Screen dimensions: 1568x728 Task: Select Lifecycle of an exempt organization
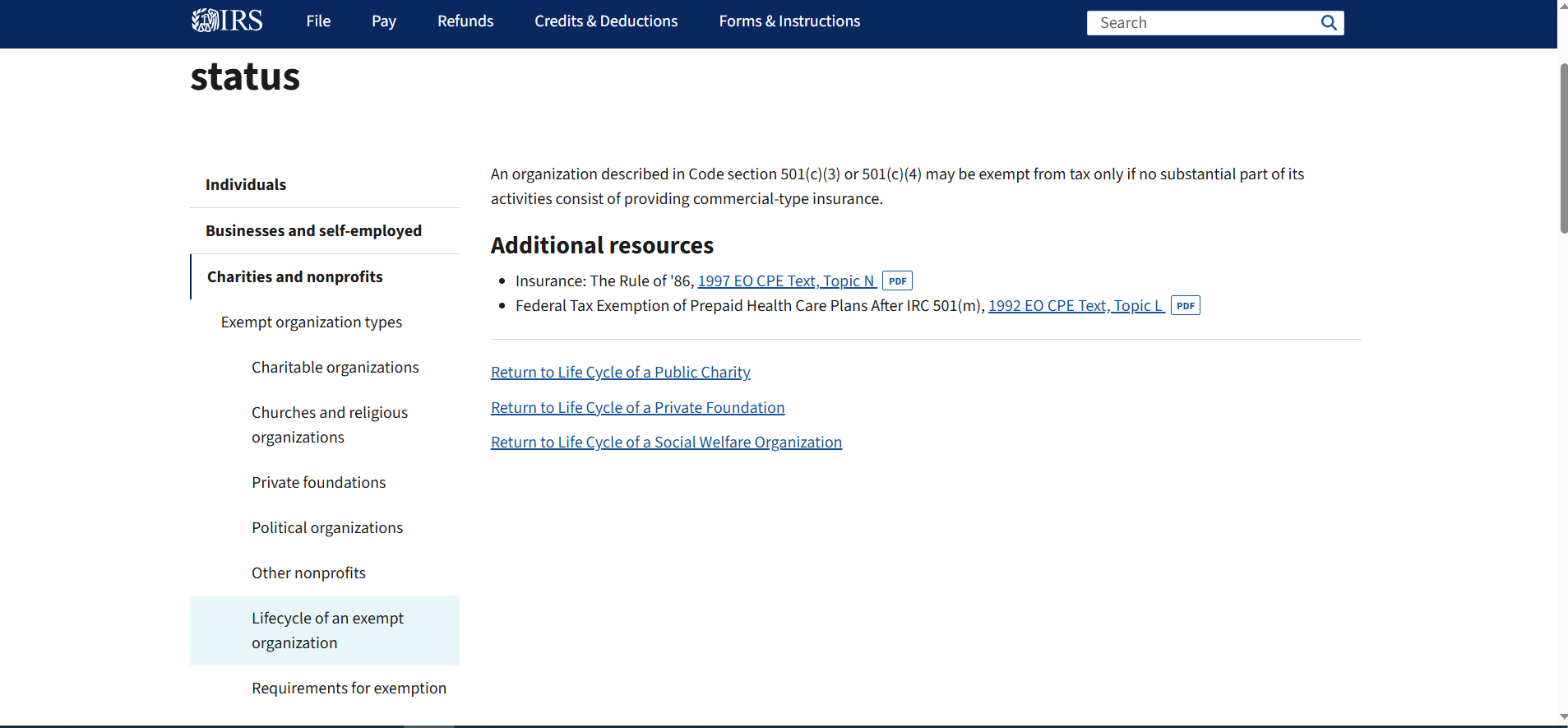click(x=325, y=631)
